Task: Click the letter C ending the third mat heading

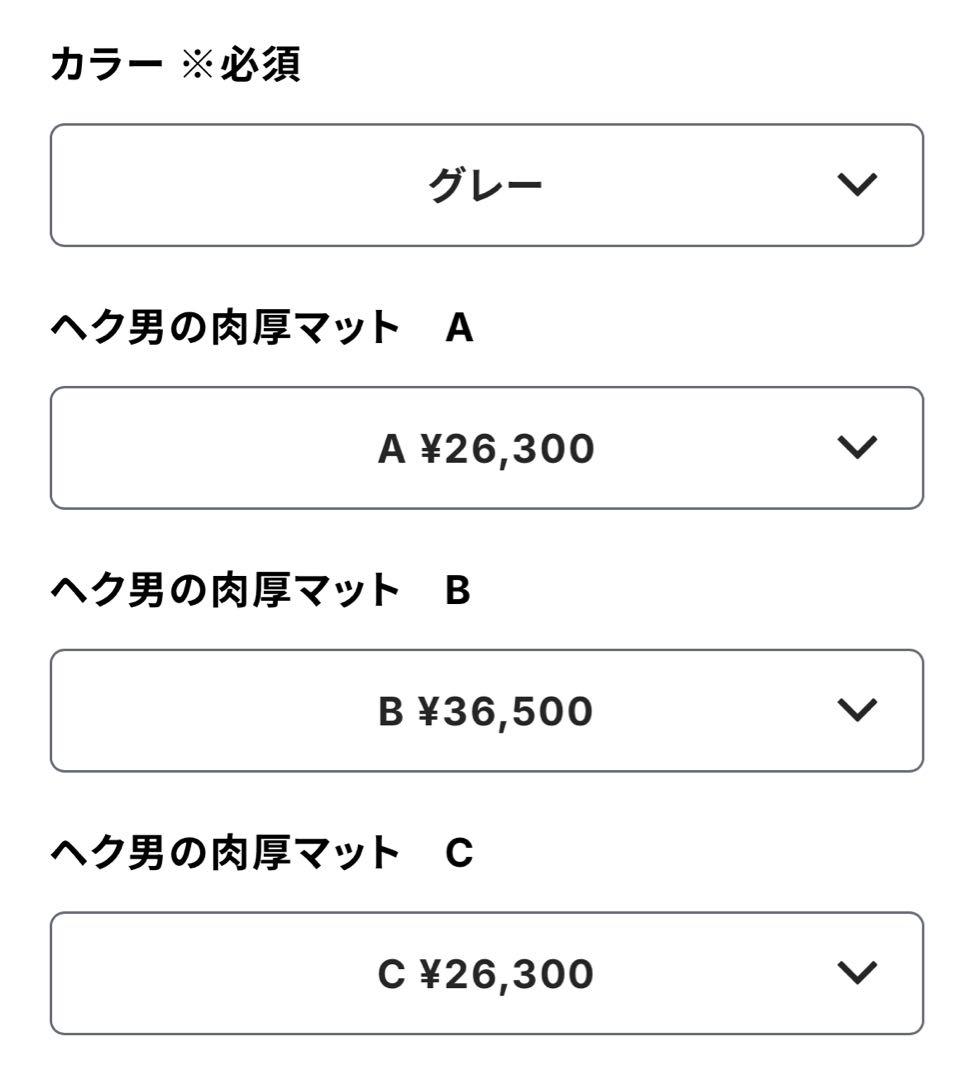Action: pyautogui.click(x=458, y=854)
